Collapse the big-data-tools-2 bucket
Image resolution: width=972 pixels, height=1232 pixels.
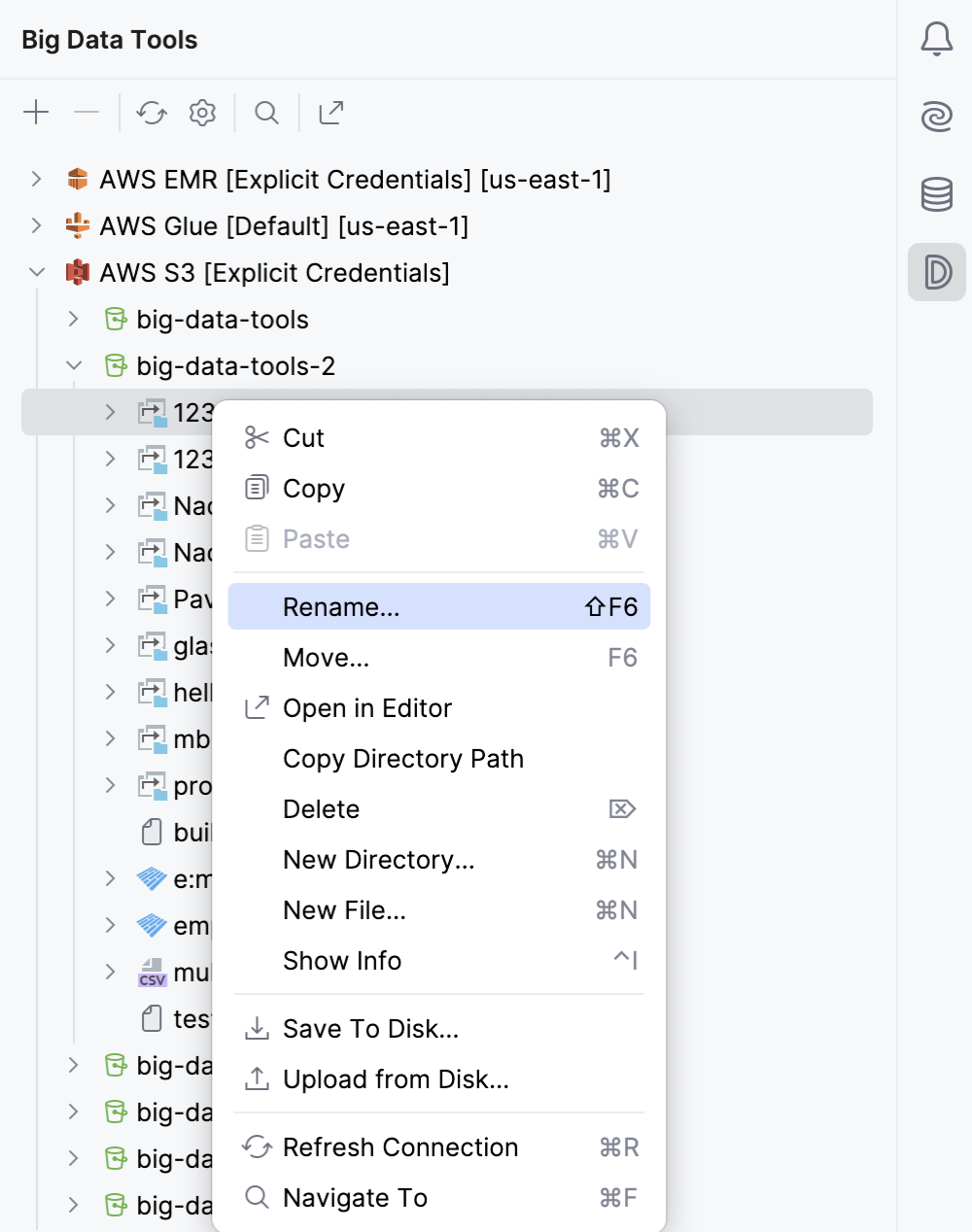pyautogui.click(x=74, y=365)
